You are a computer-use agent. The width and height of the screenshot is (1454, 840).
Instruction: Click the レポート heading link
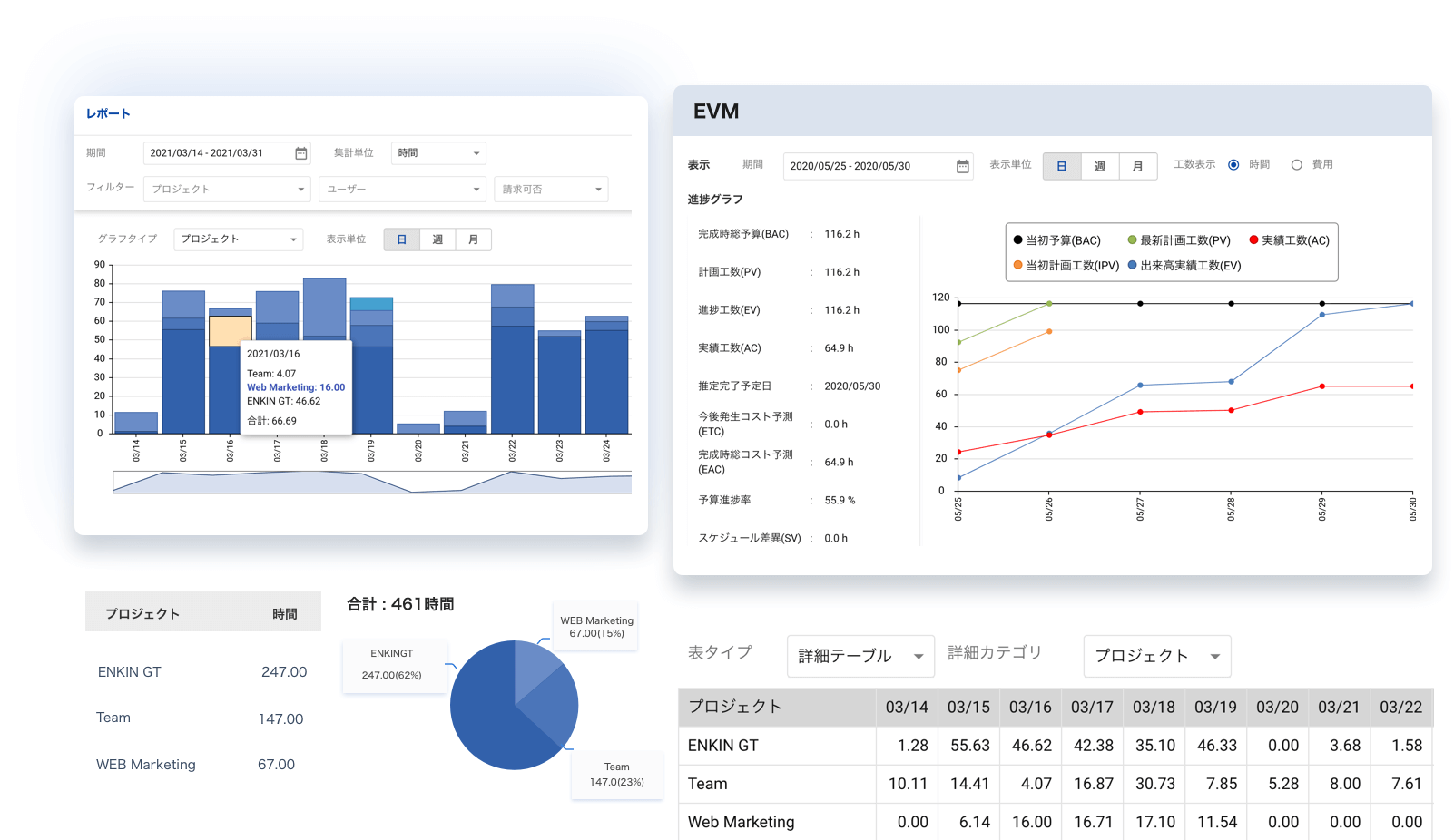pos(108,114)
